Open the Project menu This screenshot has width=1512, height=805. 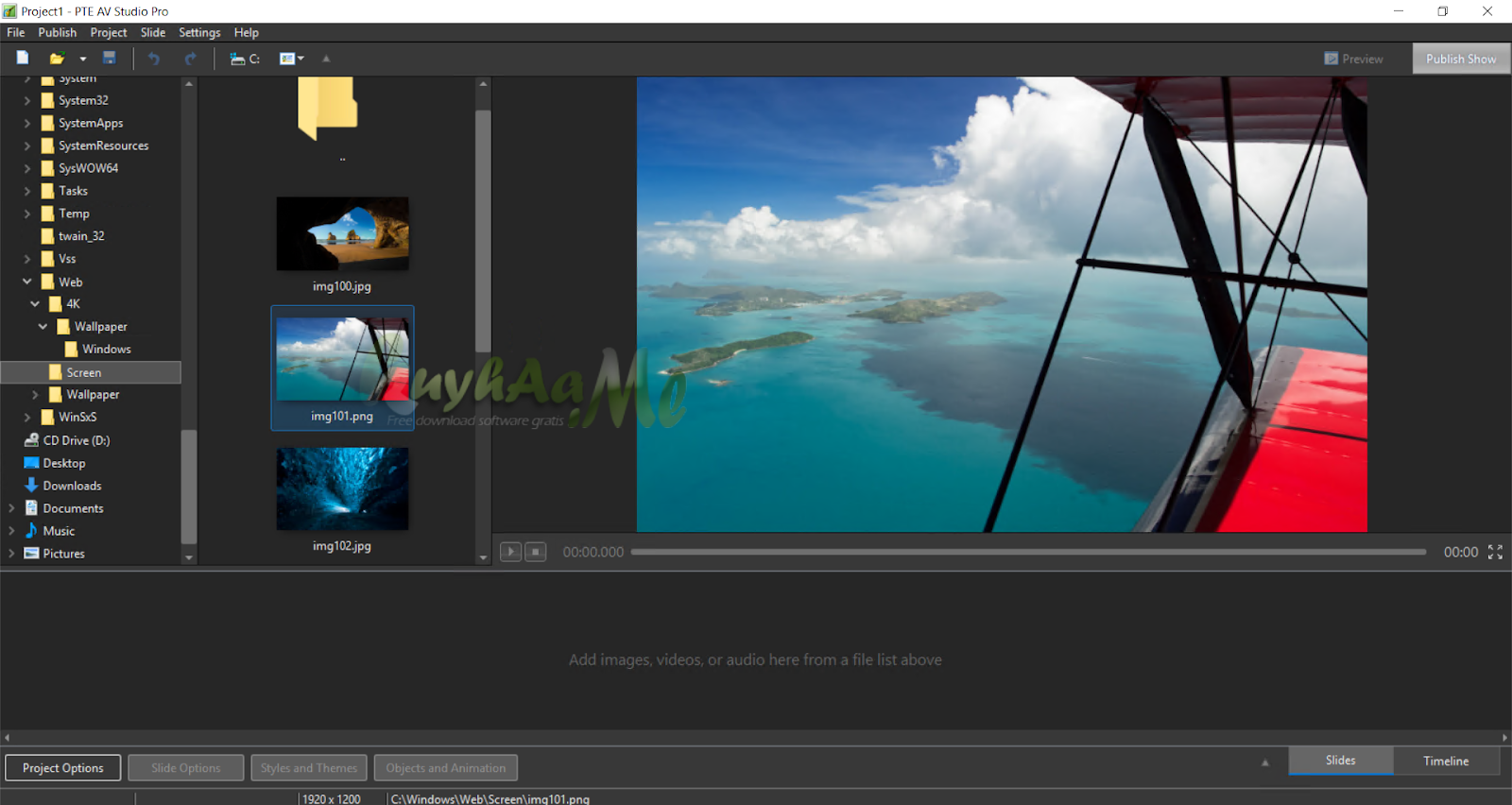[x=109, y=32]
